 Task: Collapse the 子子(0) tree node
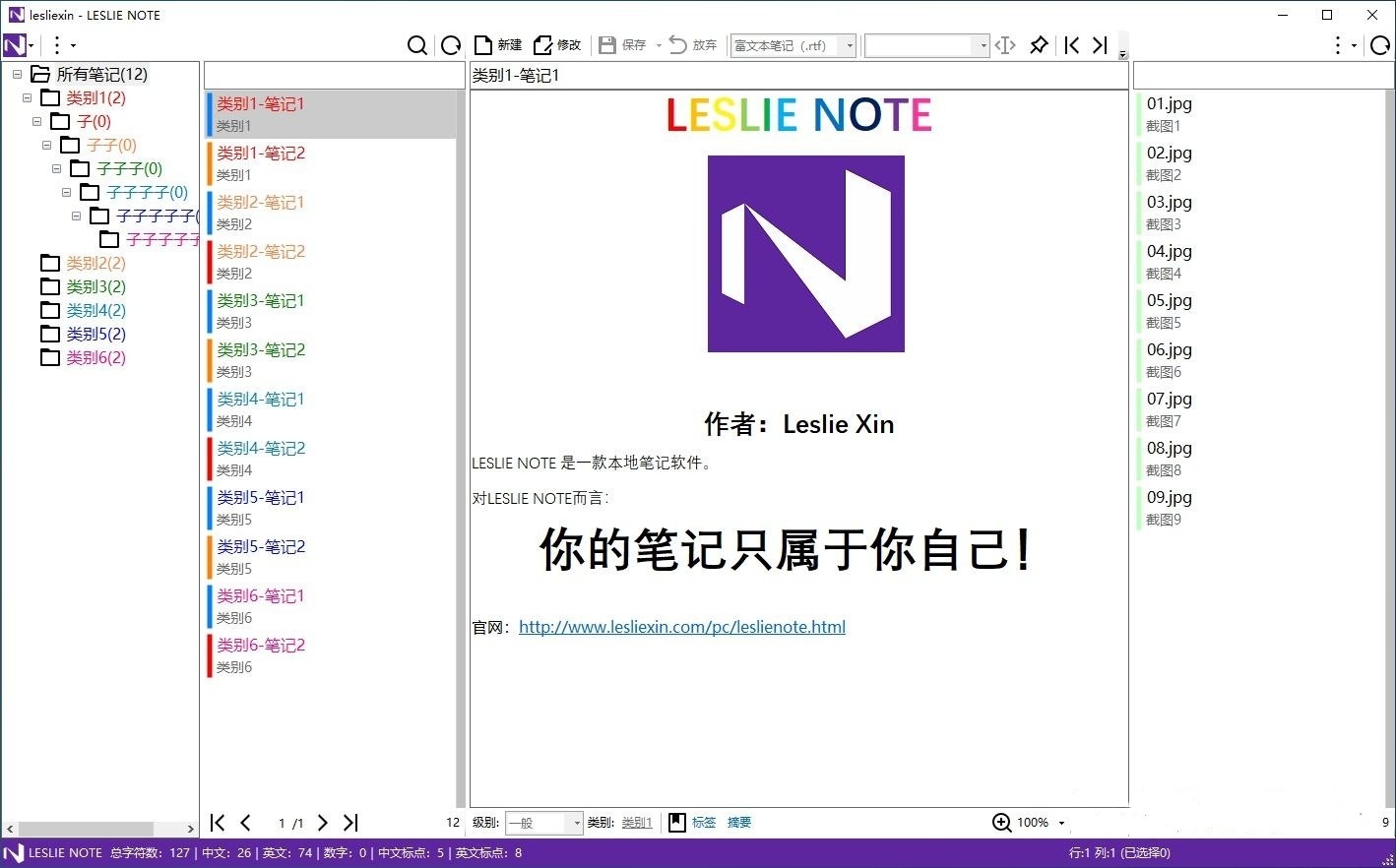click(x=46, y=145)
